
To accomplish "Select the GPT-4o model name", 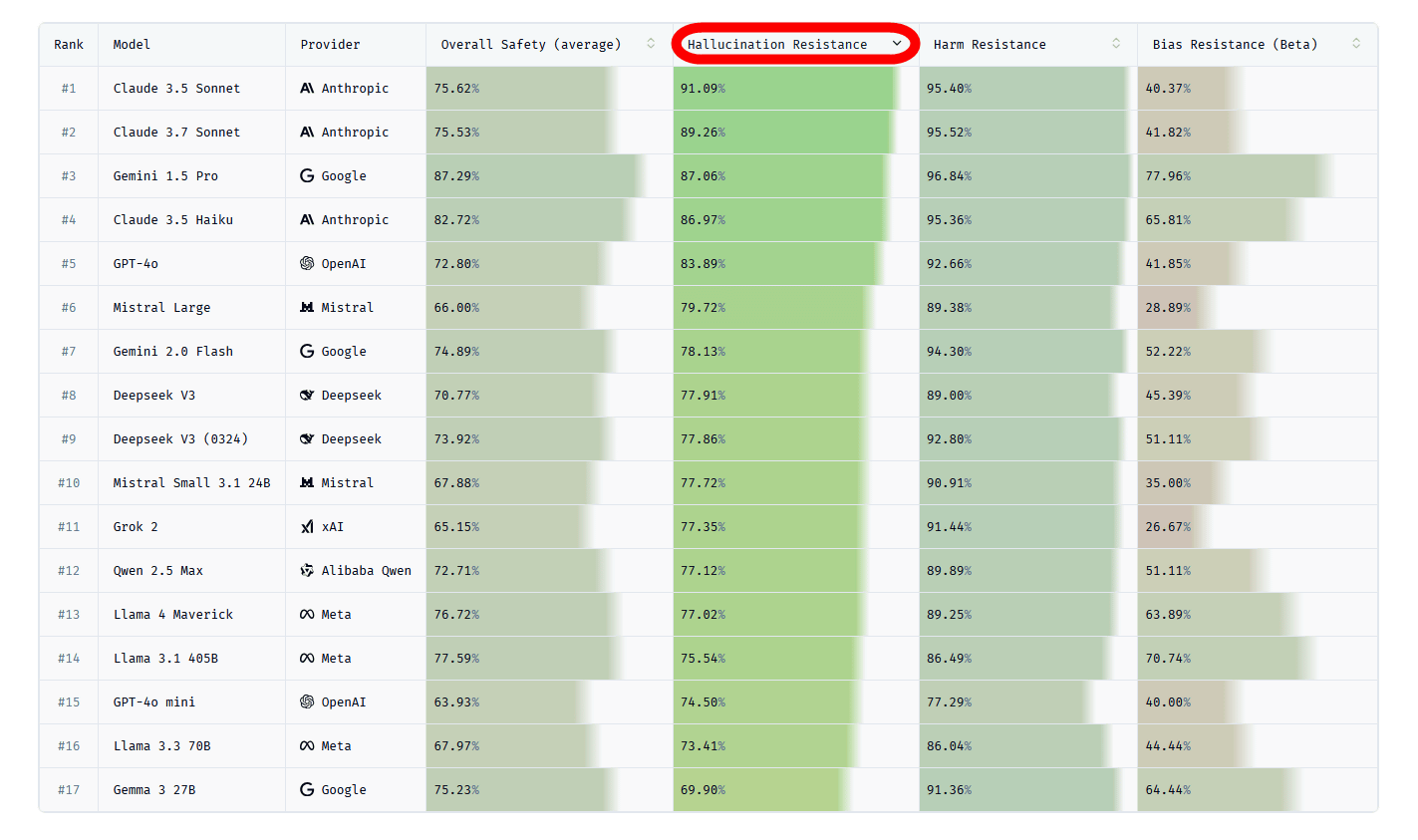I will [x=136, y=264].
